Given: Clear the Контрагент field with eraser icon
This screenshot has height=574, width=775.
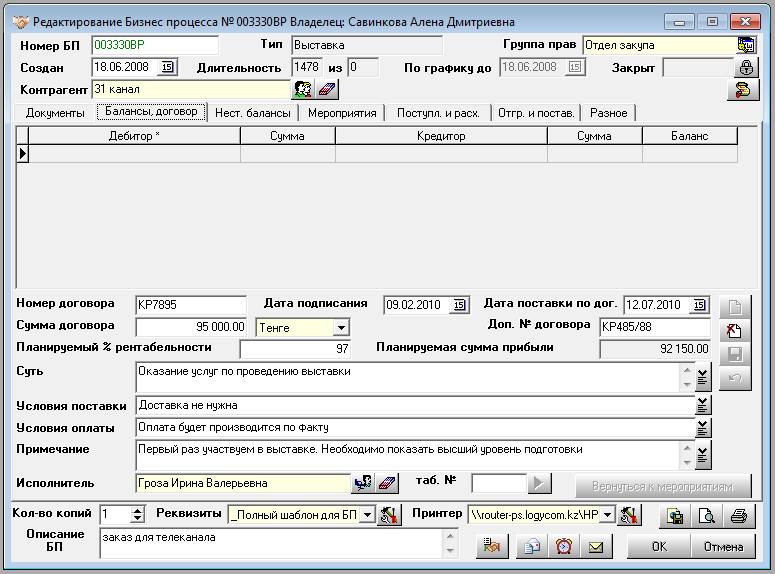Looking at the screenshot, I should point(327,89).
